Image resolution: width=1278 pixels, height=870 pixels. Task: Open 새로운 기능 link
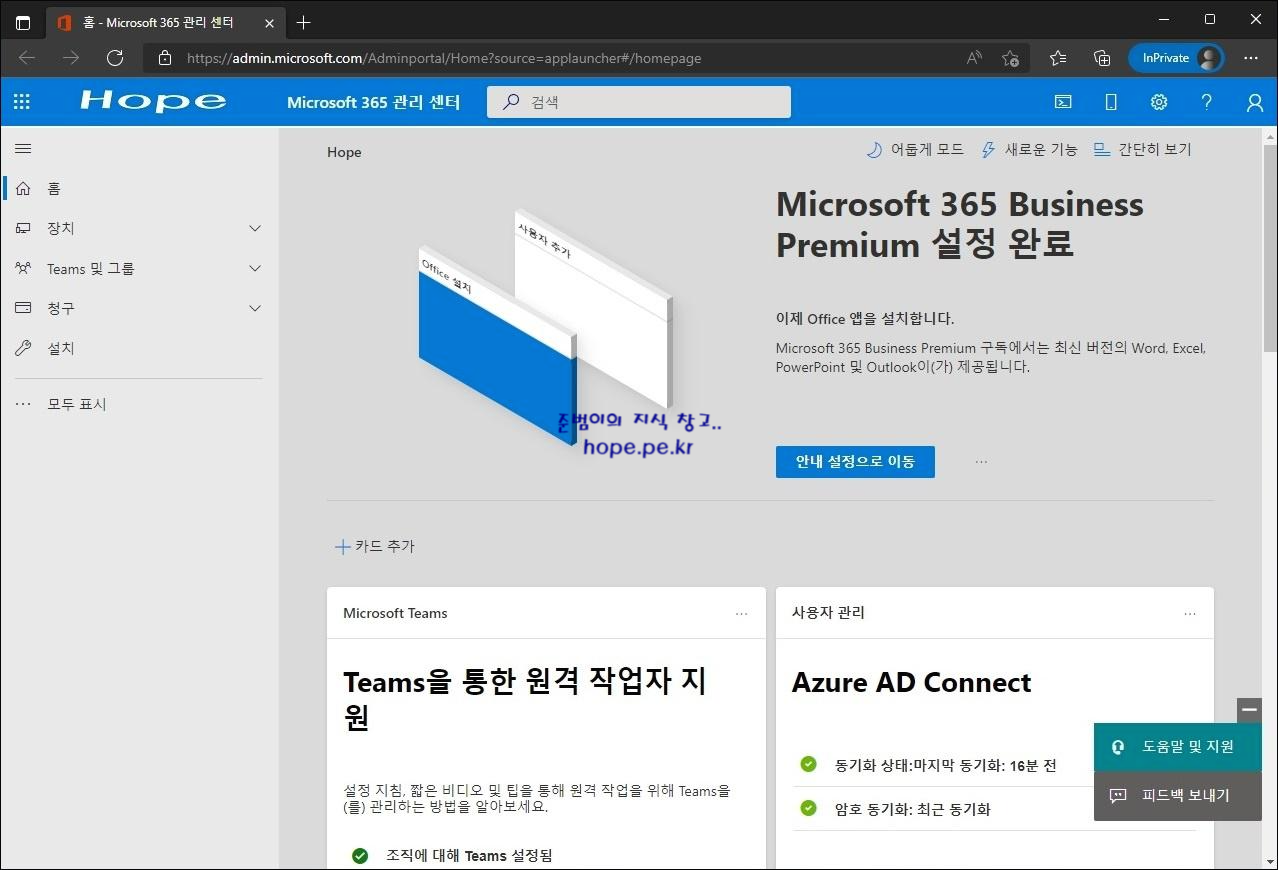click(x=1028, y=149)
